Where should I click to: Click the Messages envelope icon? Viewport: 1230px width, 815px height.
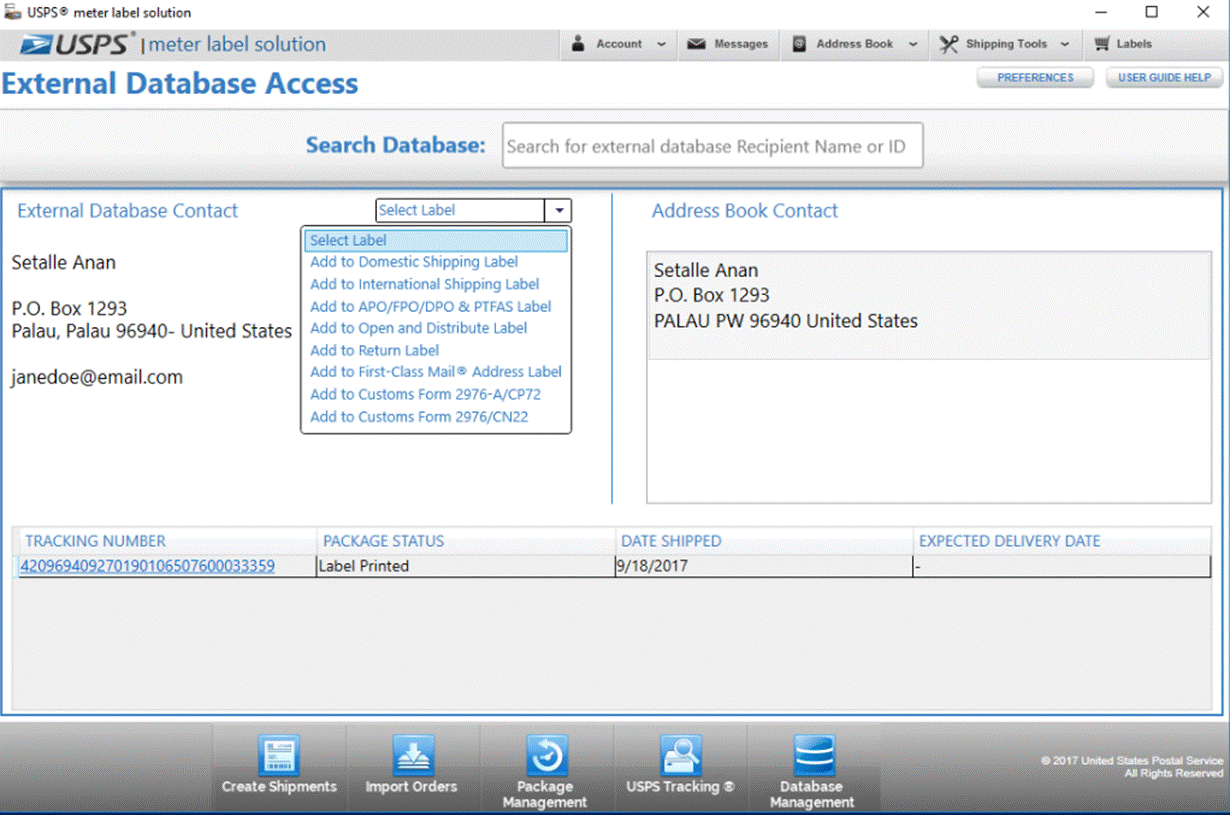click(x=696, y=44)
